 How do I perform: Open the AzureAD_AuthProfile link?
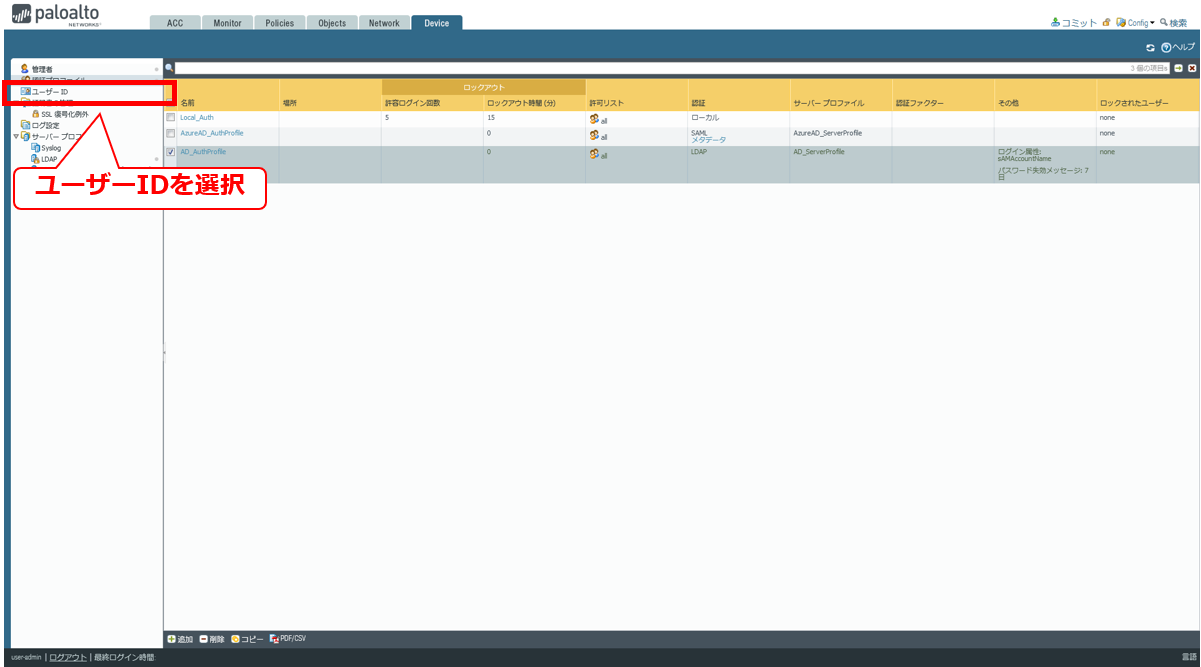pyautogui.click(x=212, y=133)
